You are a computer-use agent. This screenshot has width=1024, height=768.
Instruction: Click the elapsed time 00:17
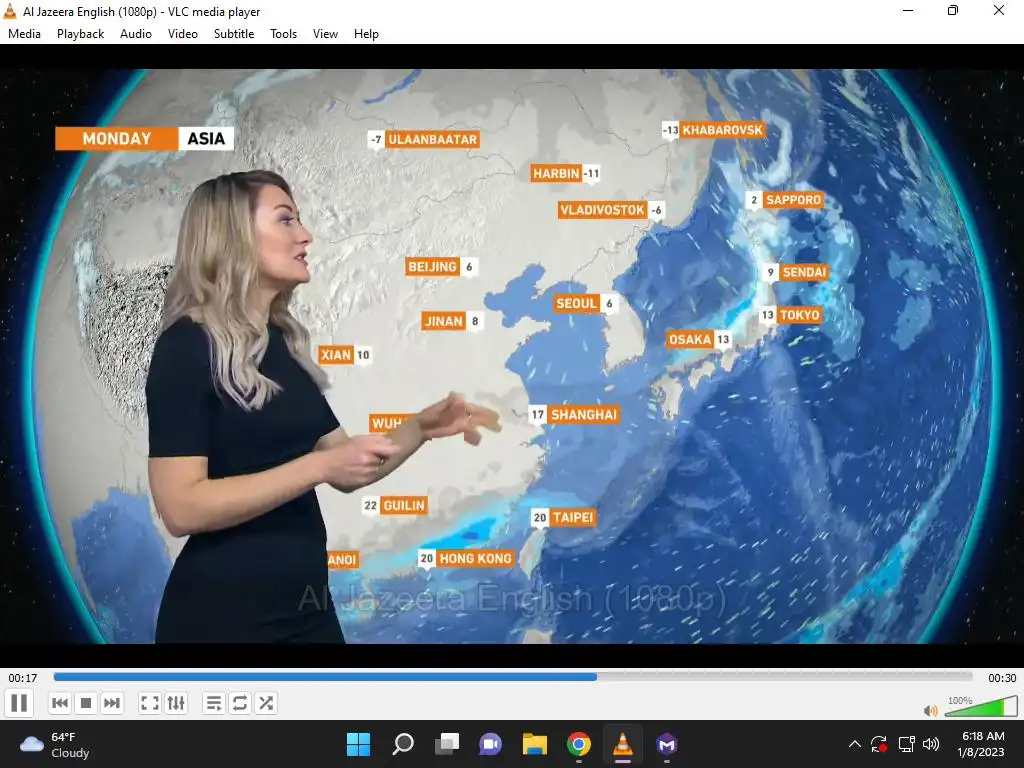click(x=23, y=678)
